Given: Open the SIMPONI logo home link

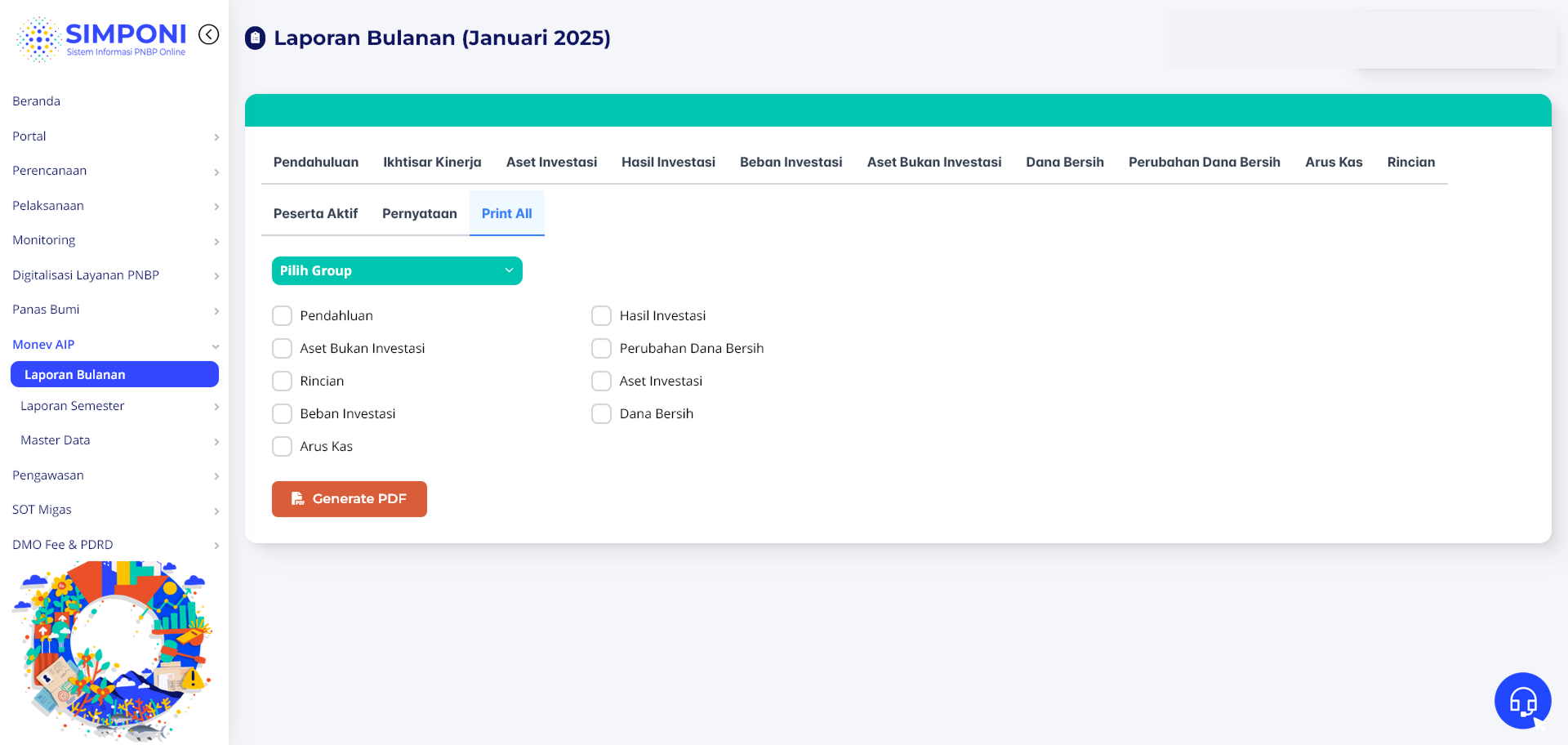Looking at the screenshot, I should pos(101,39).
